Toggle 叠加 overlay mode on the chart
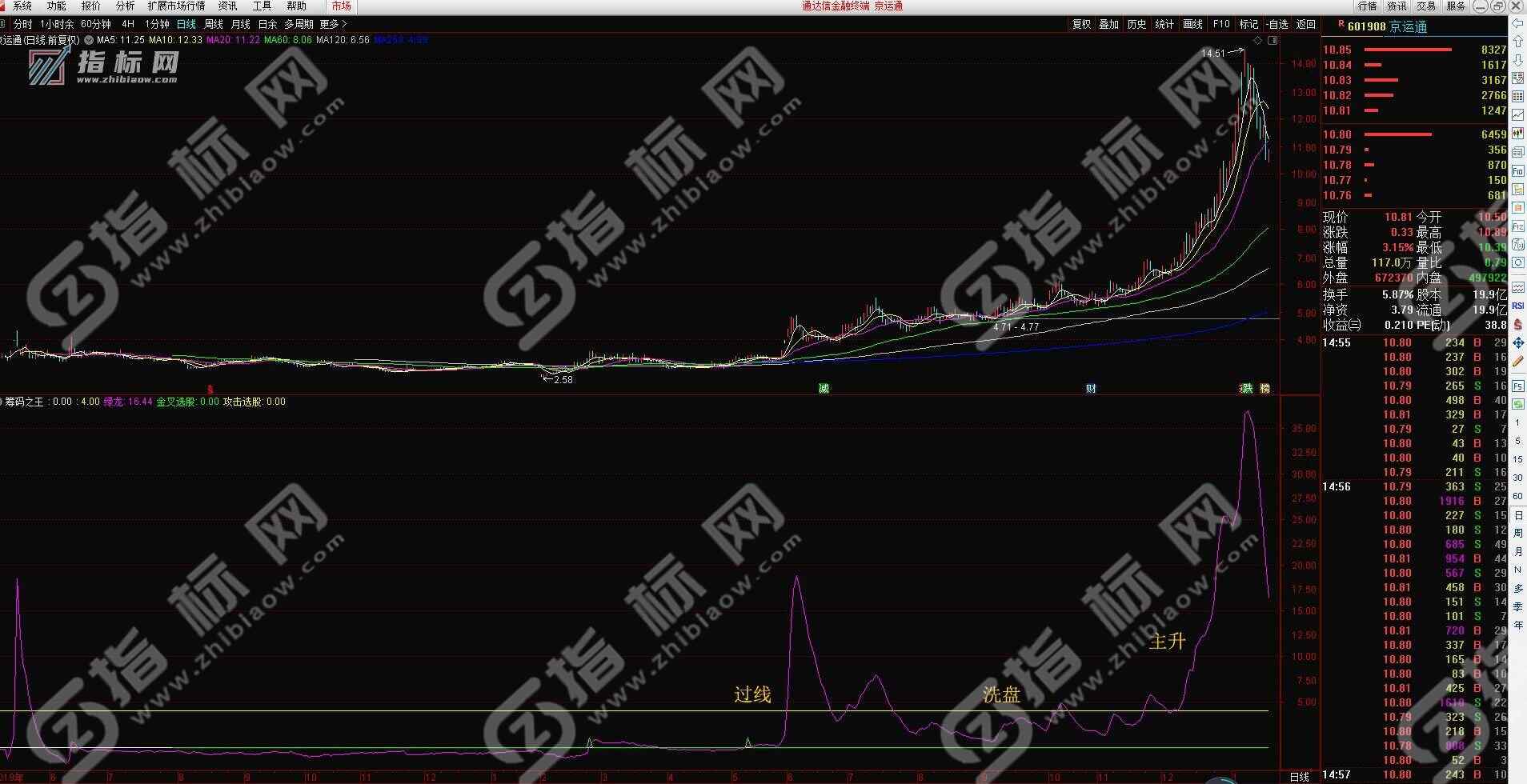Screen dimensions: 1527x784 [x=1109, y=24]
